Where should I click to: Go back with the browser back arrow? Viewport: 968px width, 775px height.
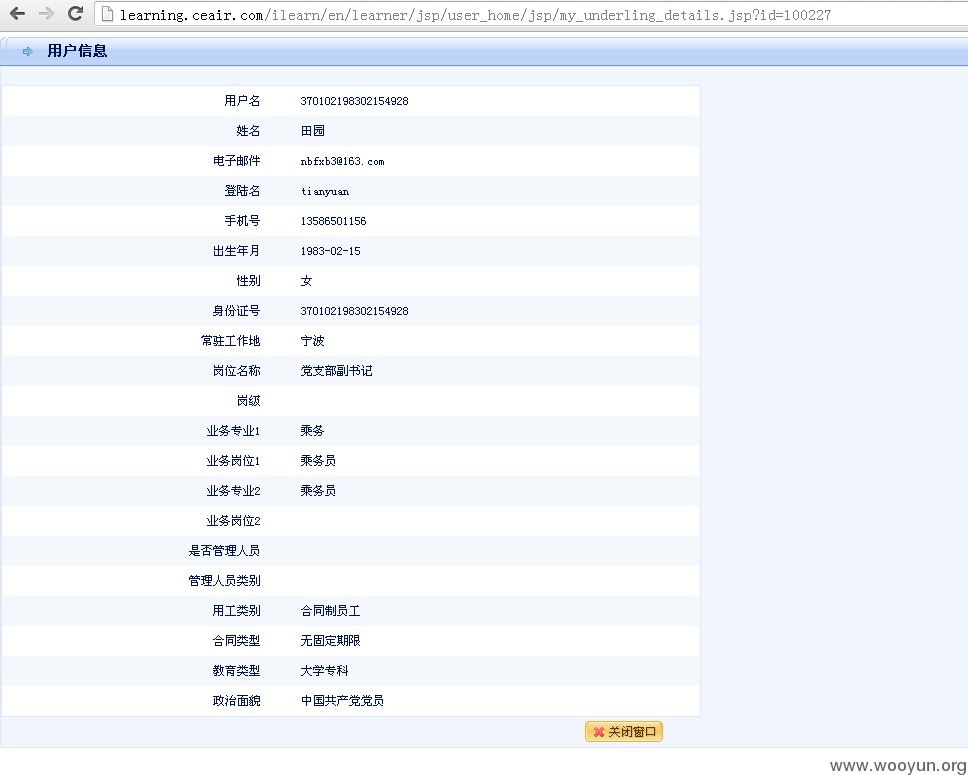[x=17, y=13]
